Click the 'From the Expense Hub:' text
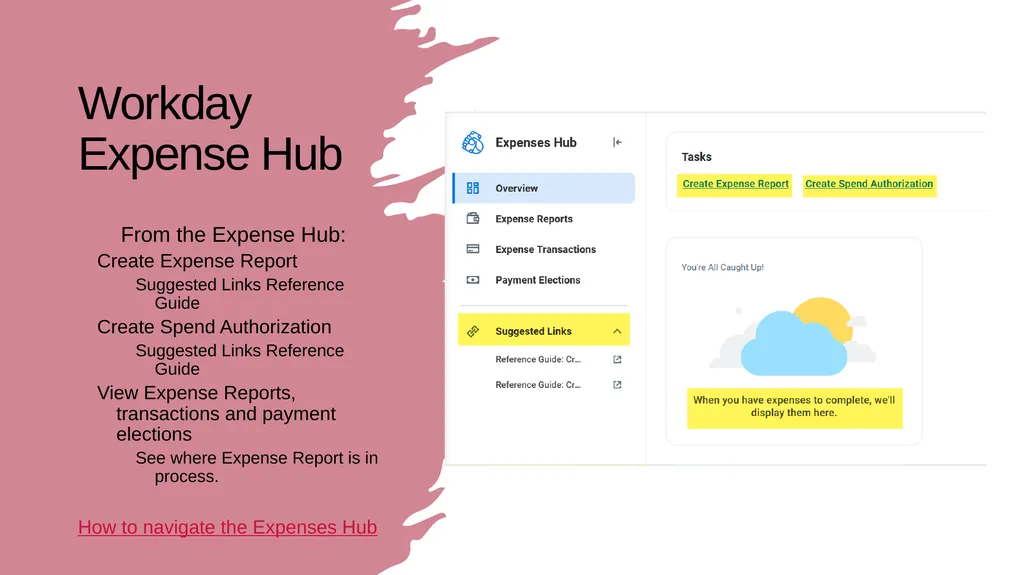1024x575 pixels. [x=233, y=235]
